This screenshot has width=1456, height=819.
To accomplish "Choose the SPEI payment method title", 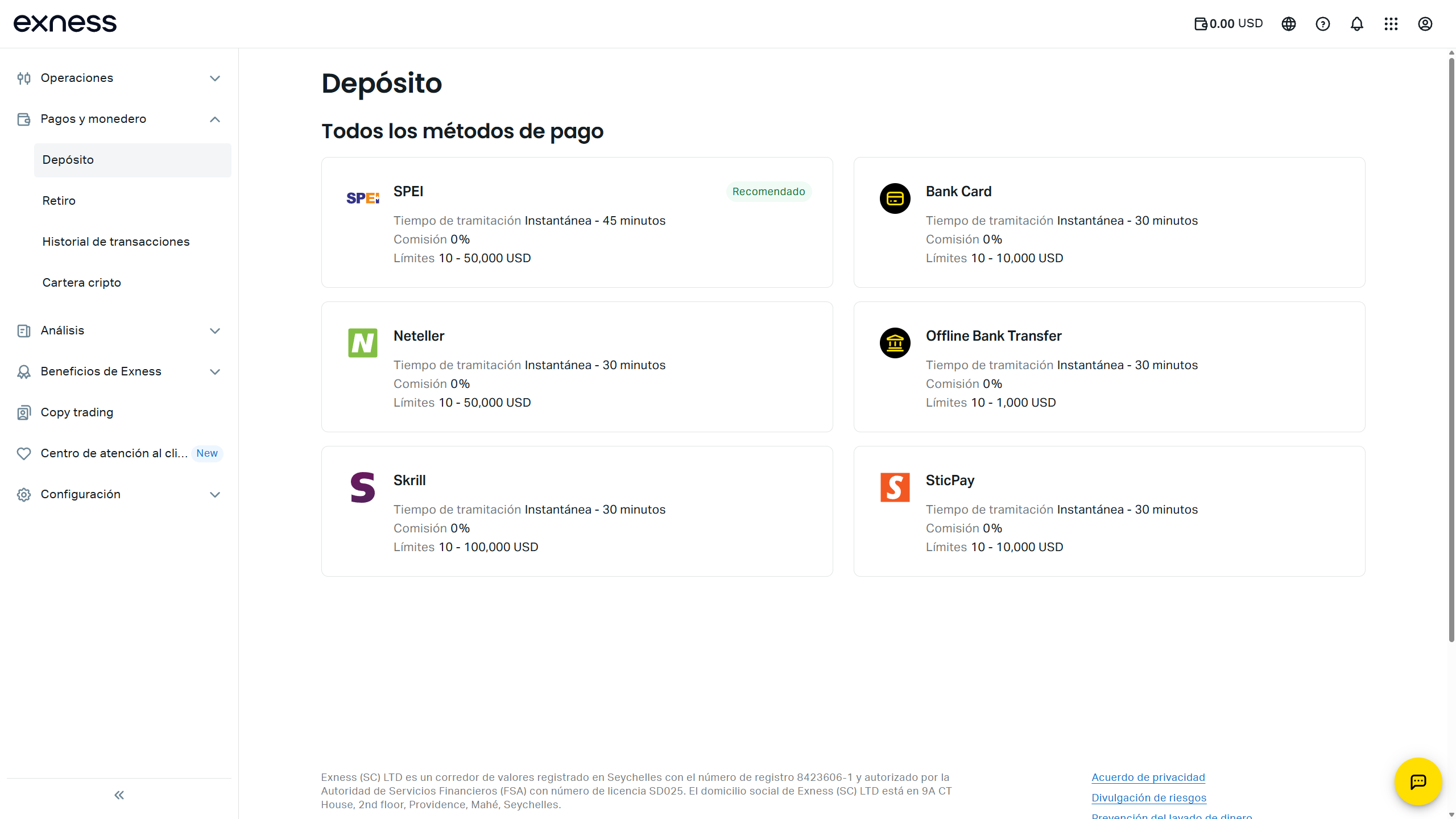I will 408,192.
